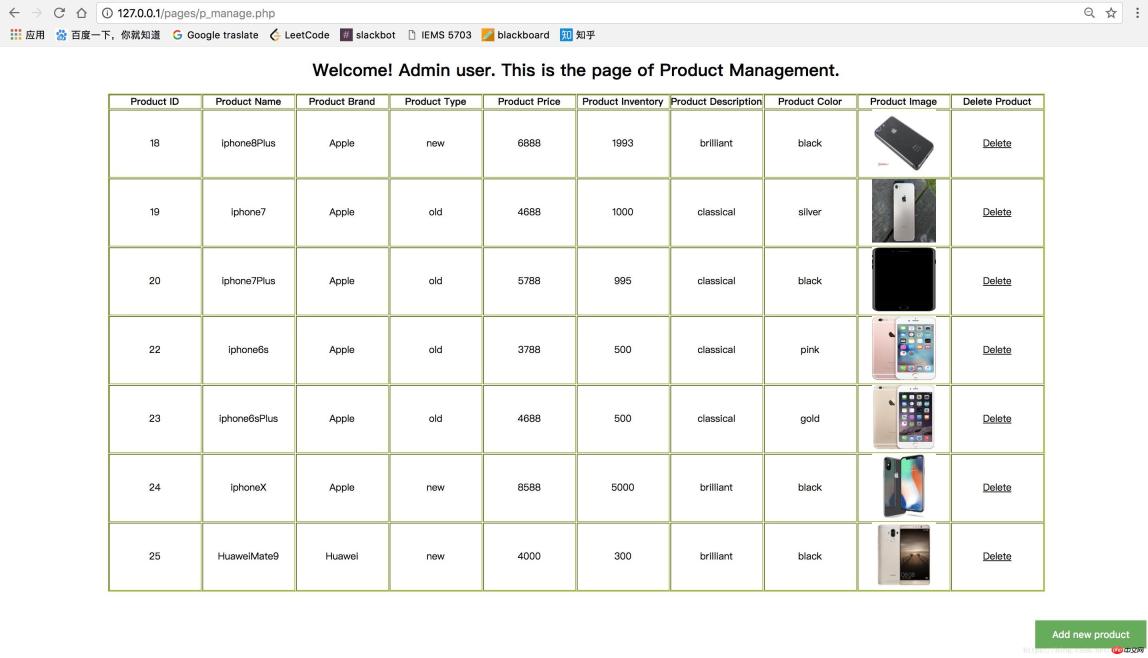Delete the iphone6s product
The image size is (1148, 658).
(996, 350)
